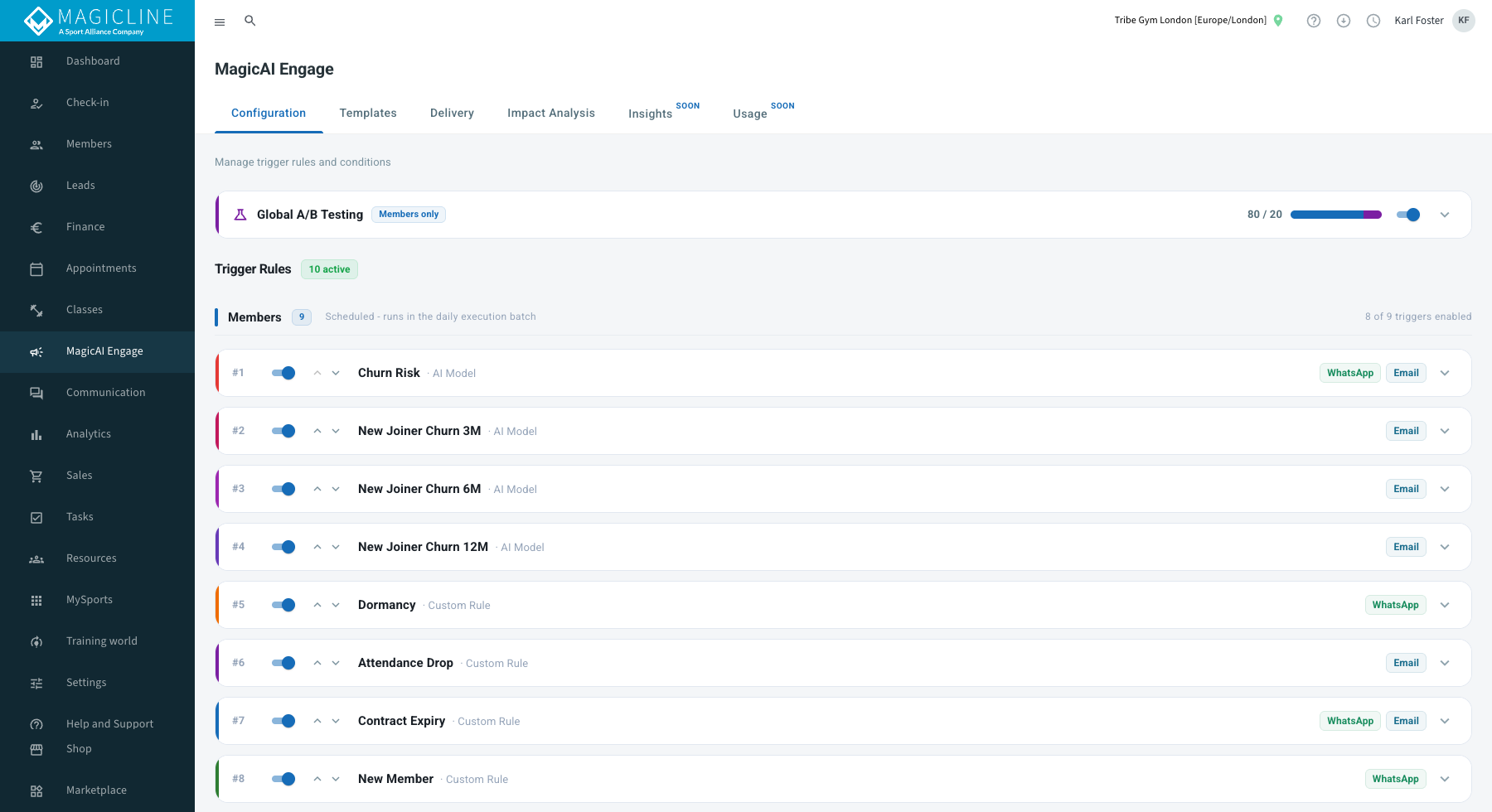Click the Communication chat icon

(x=36, y=393)
